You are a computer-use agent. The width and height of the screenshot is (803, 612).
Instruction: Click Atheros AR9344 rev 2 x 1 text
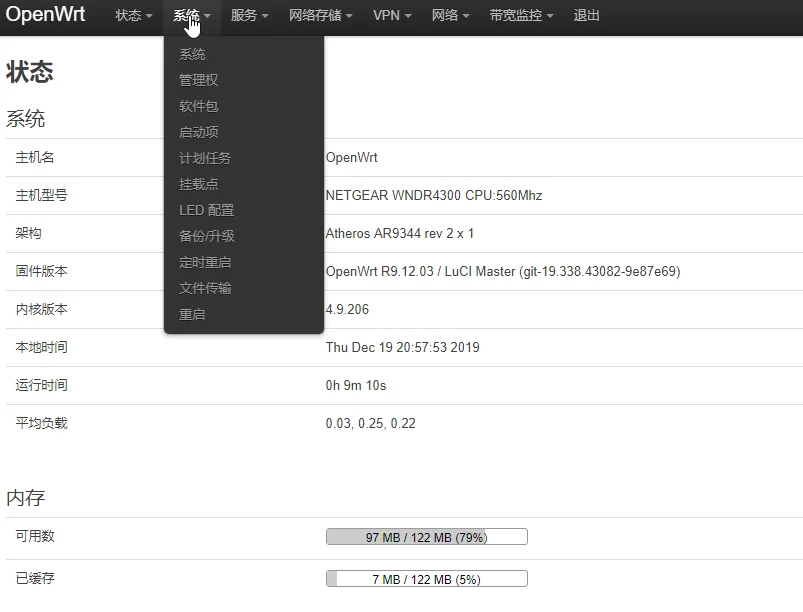click(399, 233)
